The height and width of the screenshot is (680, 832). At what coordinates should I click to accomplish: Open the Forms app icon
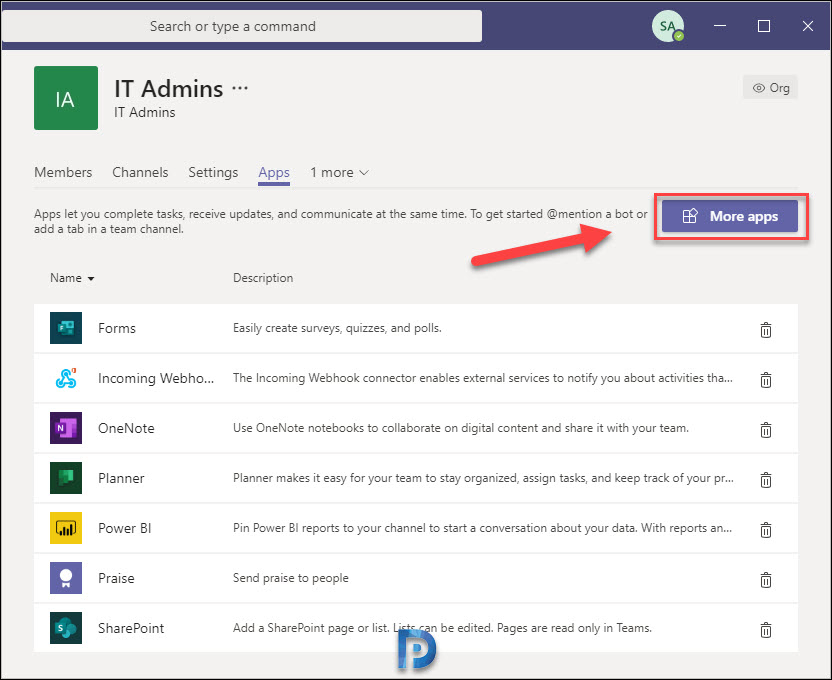pos(66,328)
